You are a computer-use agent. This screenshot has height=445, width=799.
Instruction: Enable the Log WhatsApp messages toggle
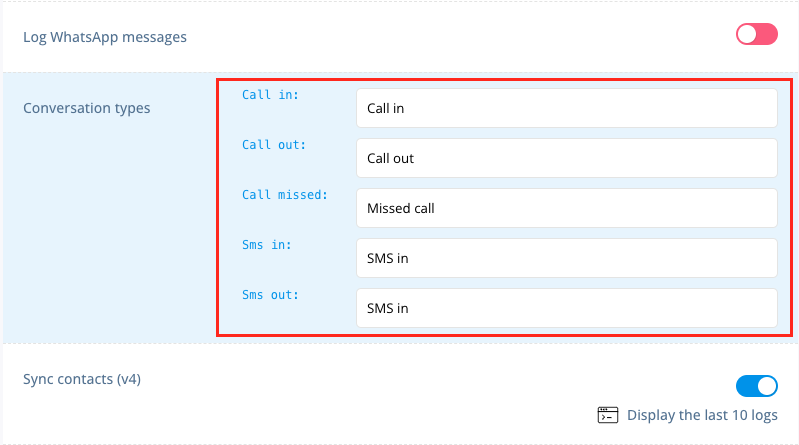(x=757, y=34)
